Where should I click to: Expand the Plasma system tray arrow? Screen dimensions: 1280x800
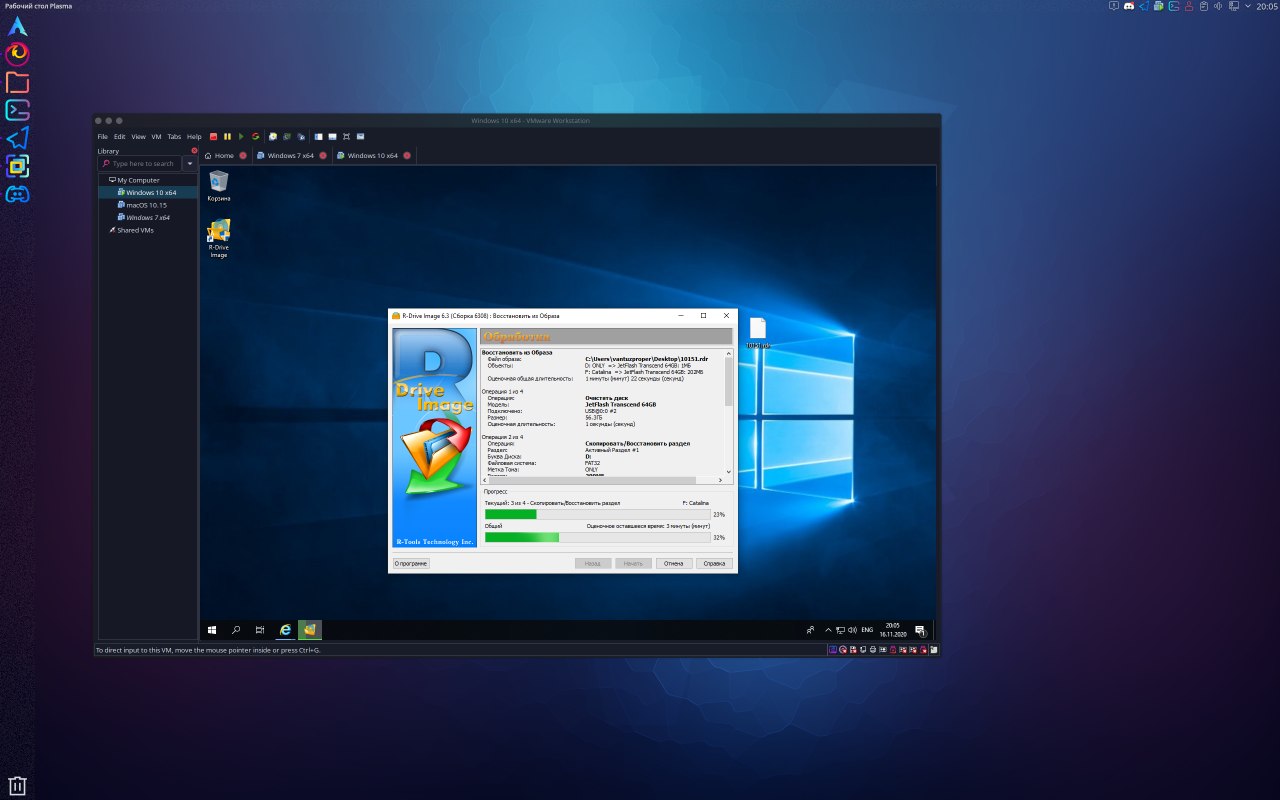[1247, 7]
